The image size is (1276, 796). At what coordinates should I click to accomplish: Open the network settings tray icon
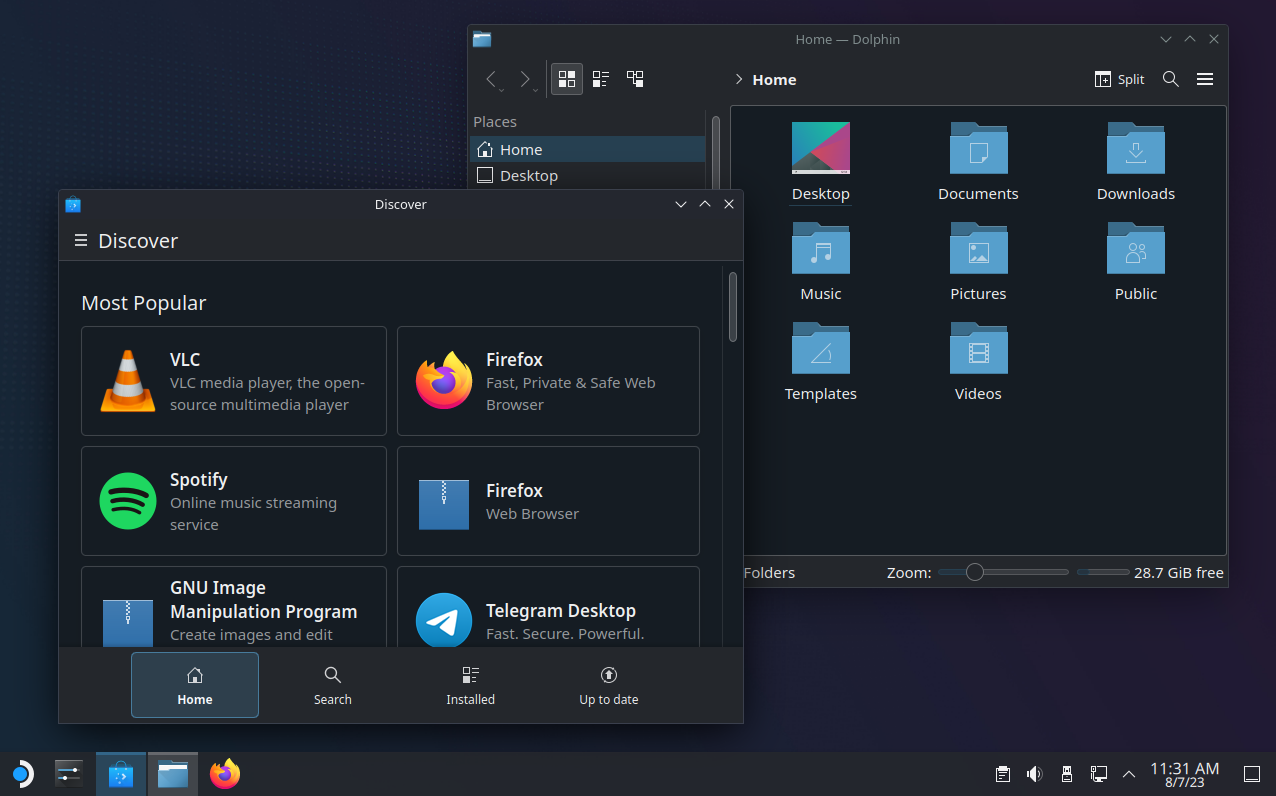(1098, 773)
